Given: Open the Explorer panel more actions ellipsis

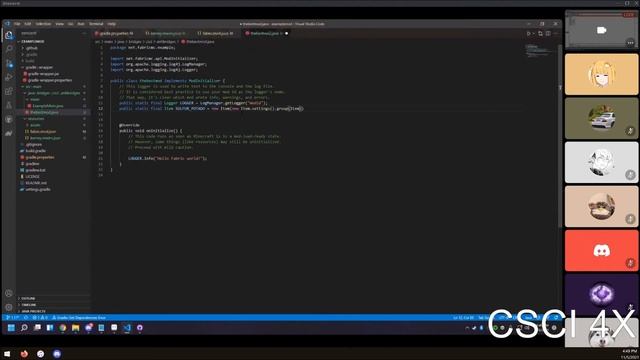Looking at the screenshot, I should click(84, 33).
